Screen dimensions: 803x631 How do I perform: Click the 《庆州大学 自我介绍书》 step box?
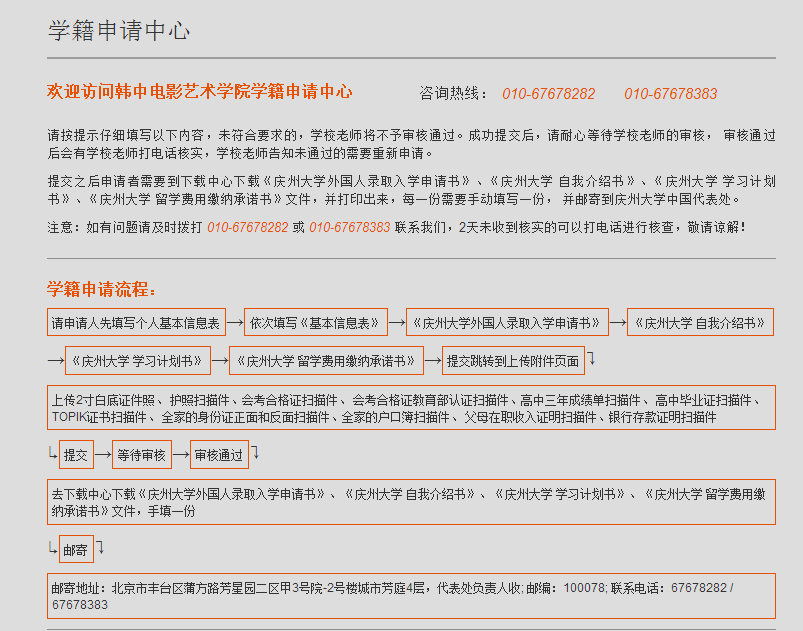[700, 322]
